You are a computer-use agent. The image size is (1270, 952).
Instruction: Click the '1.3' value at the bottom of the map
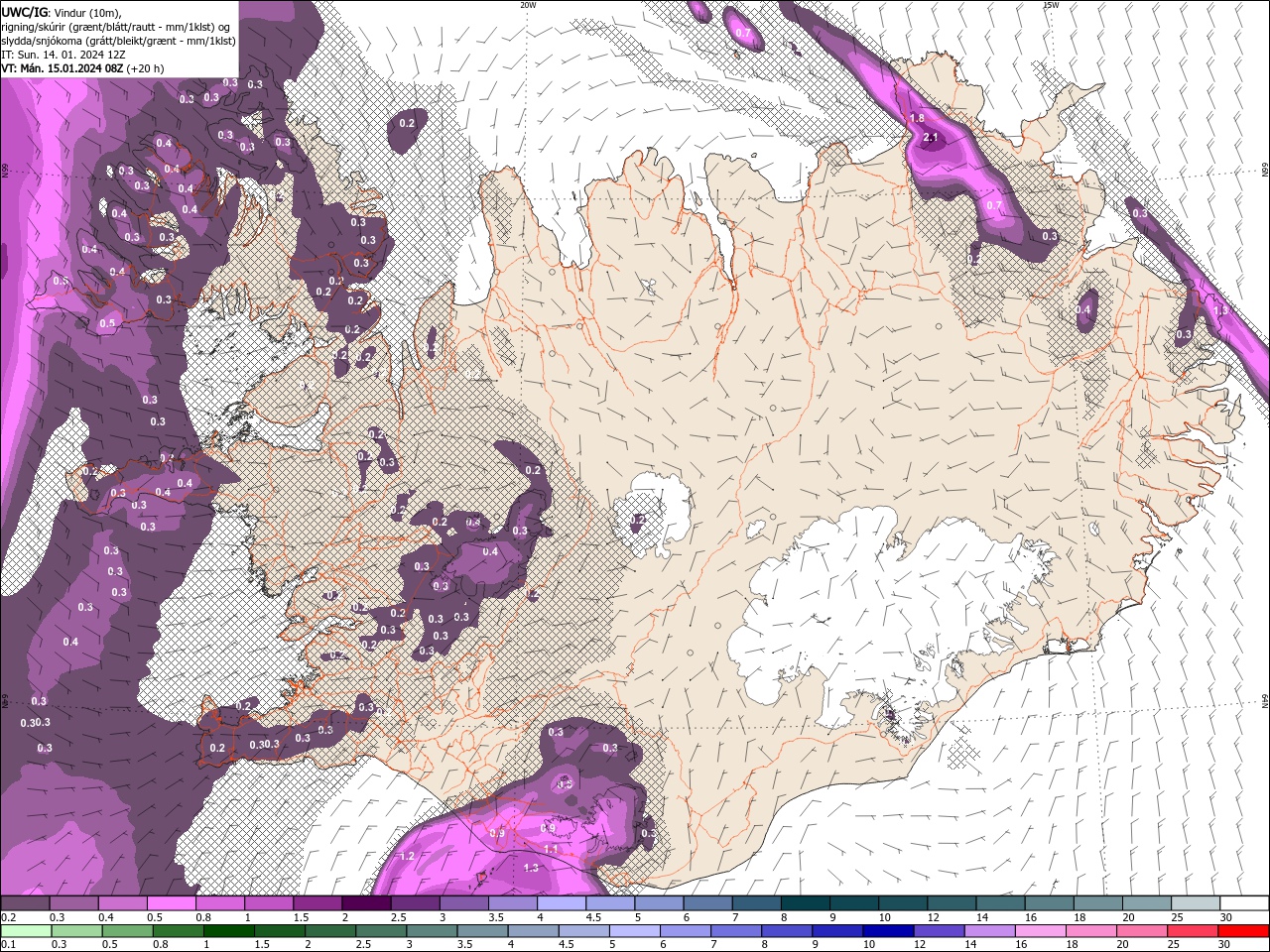531,868
